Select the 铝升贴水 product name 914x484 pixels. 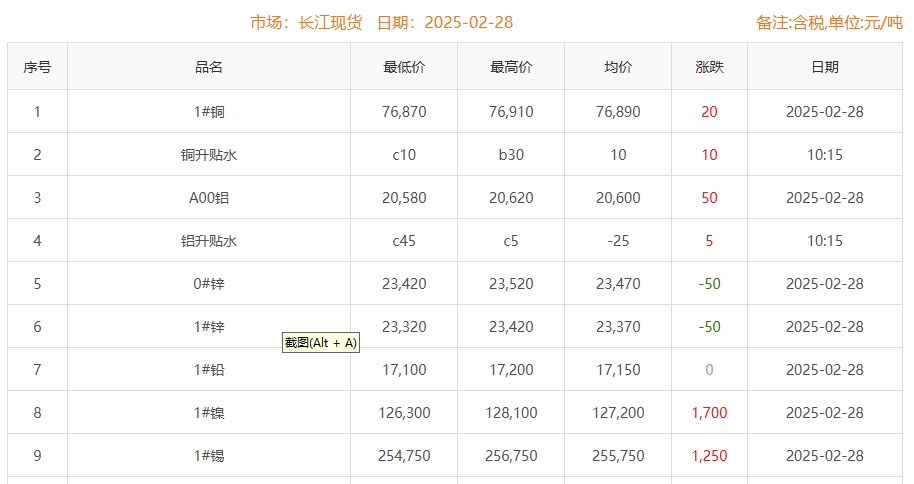pyautogui.click(x=209, y=241)
